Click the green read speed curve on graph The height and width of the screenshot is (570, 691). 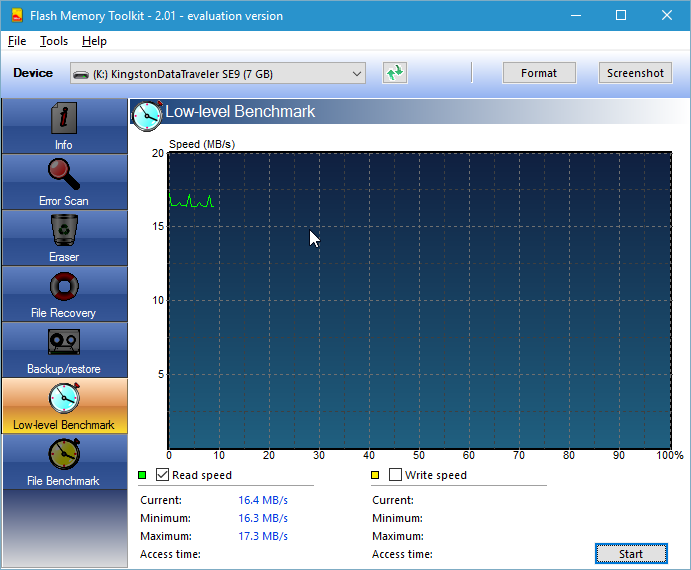191,201
